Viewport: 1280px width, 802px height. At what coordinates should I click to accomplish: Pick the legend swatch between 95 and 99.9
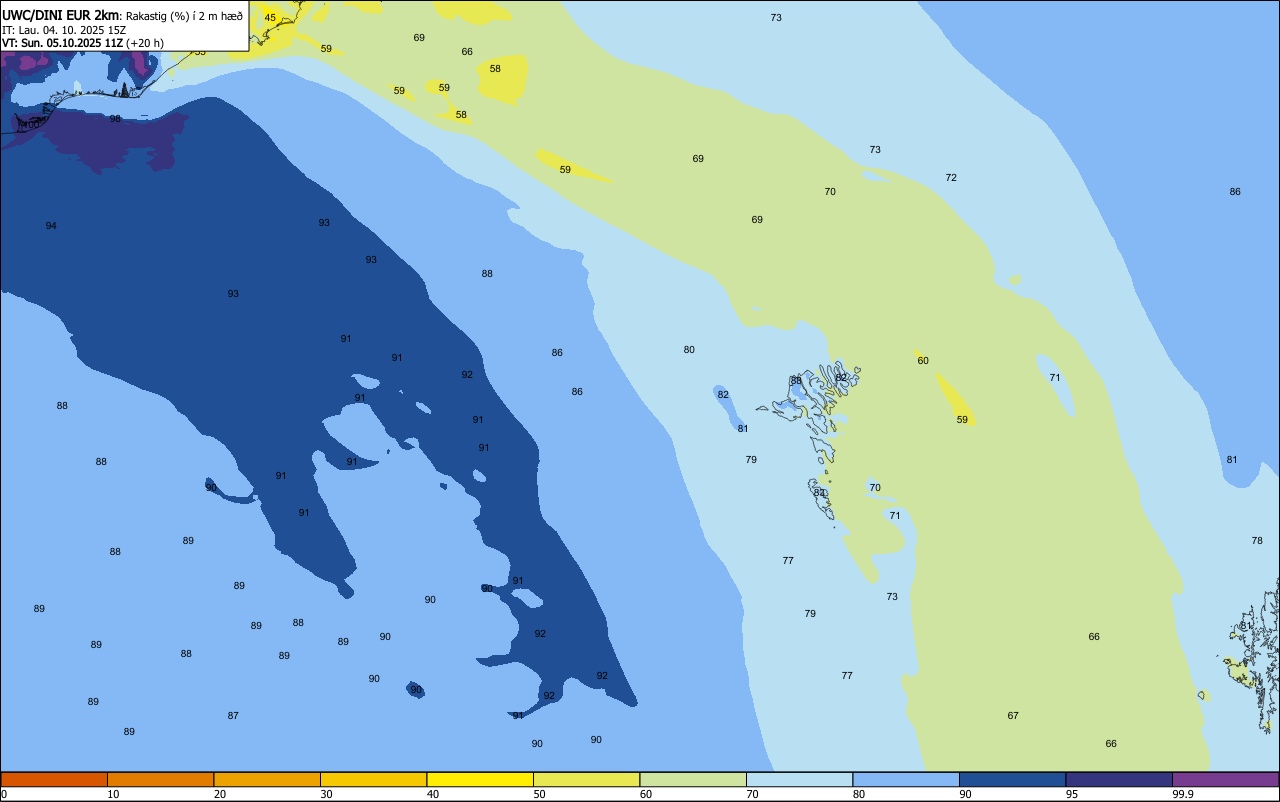point(1119,779)
